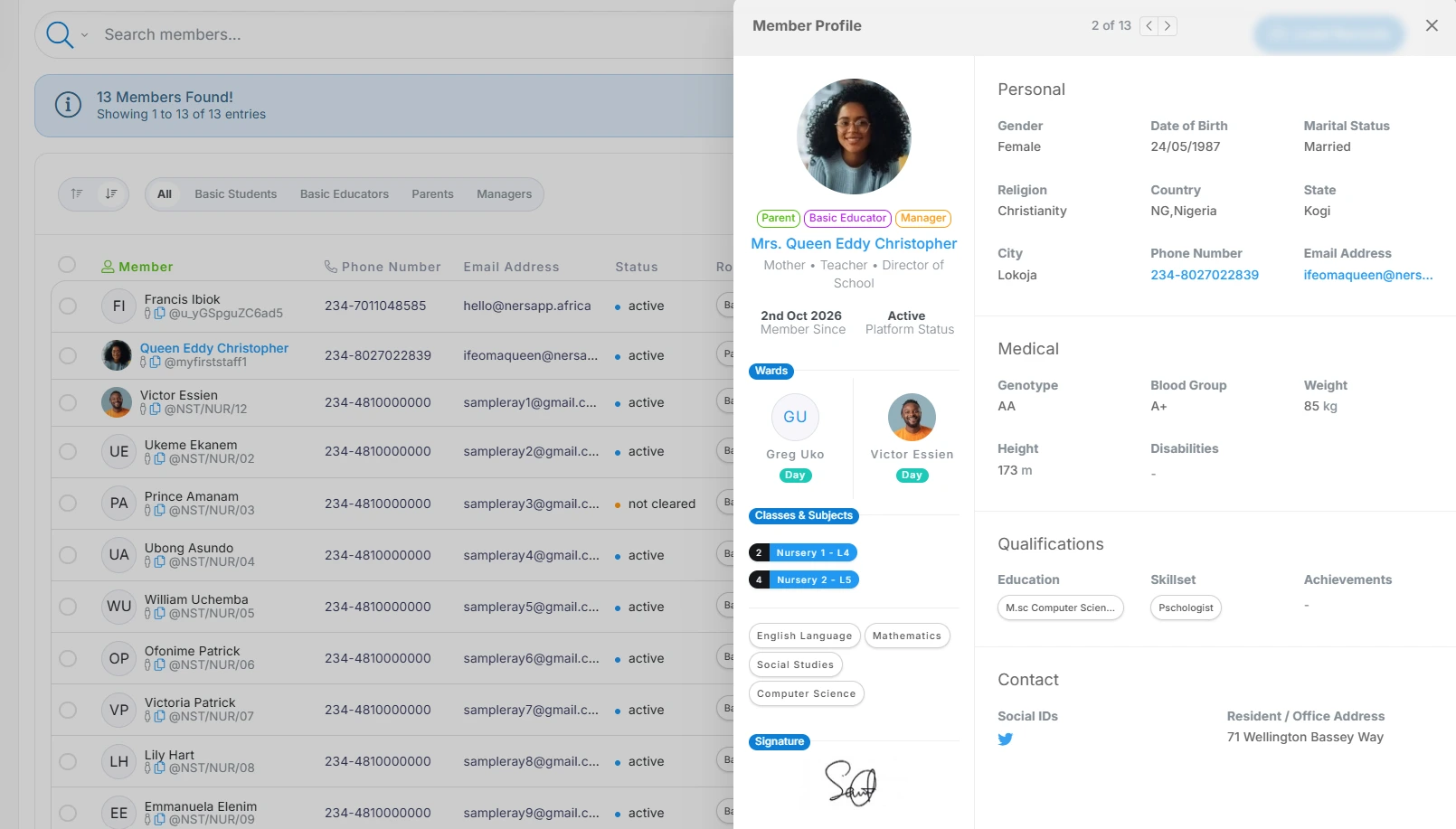Select the Ubong Asundo row checkbox

pos(68,554)
